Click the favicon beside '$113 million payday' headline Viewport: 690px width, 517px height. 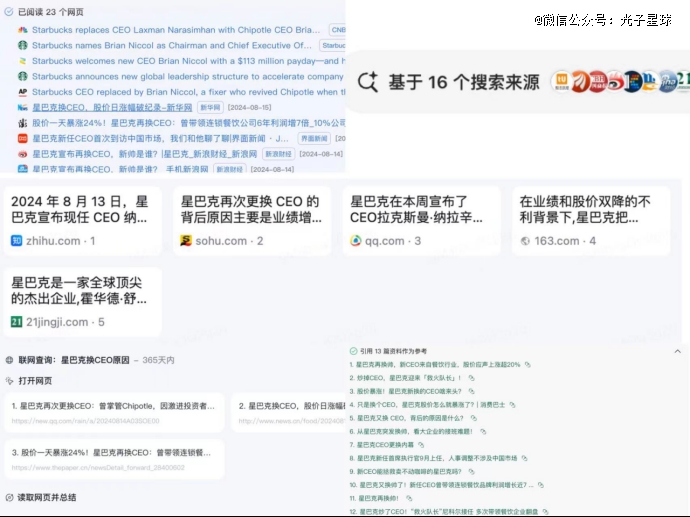[x=22, y=61]
